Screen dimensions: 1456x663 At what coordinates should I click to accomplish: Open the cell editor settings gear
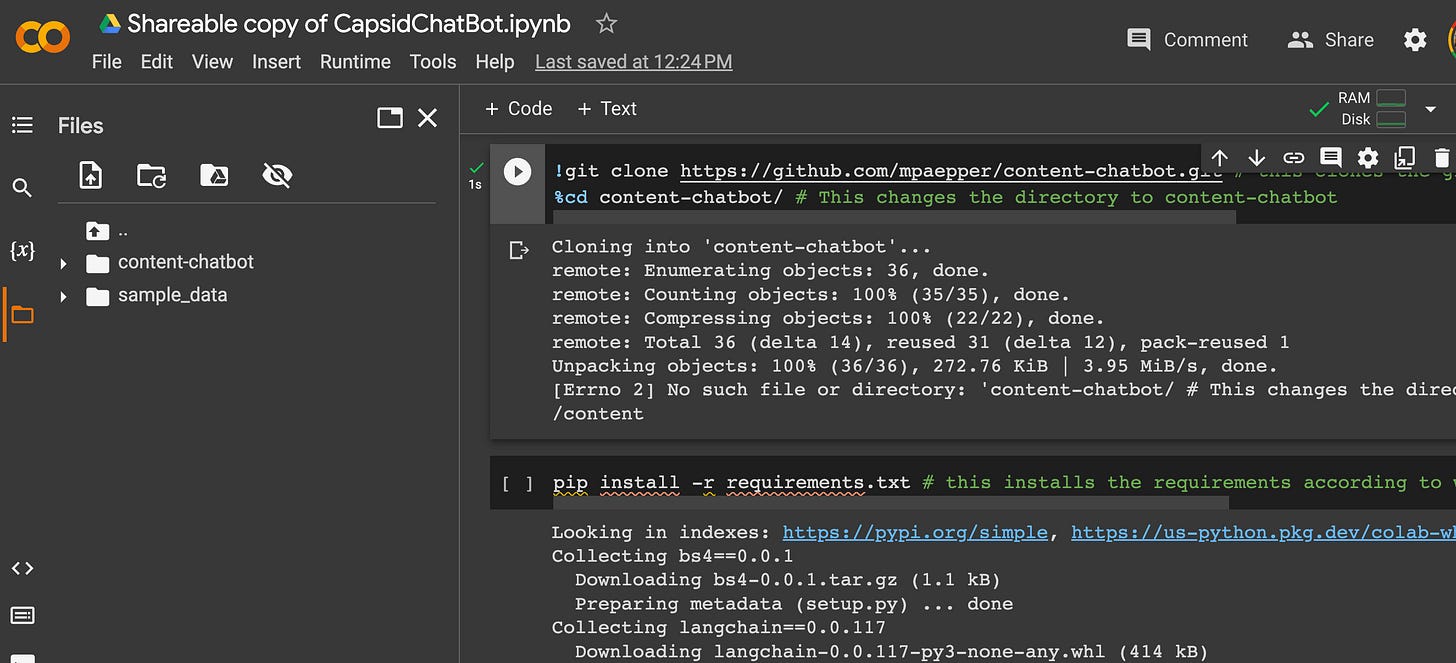coord(1368,158)
